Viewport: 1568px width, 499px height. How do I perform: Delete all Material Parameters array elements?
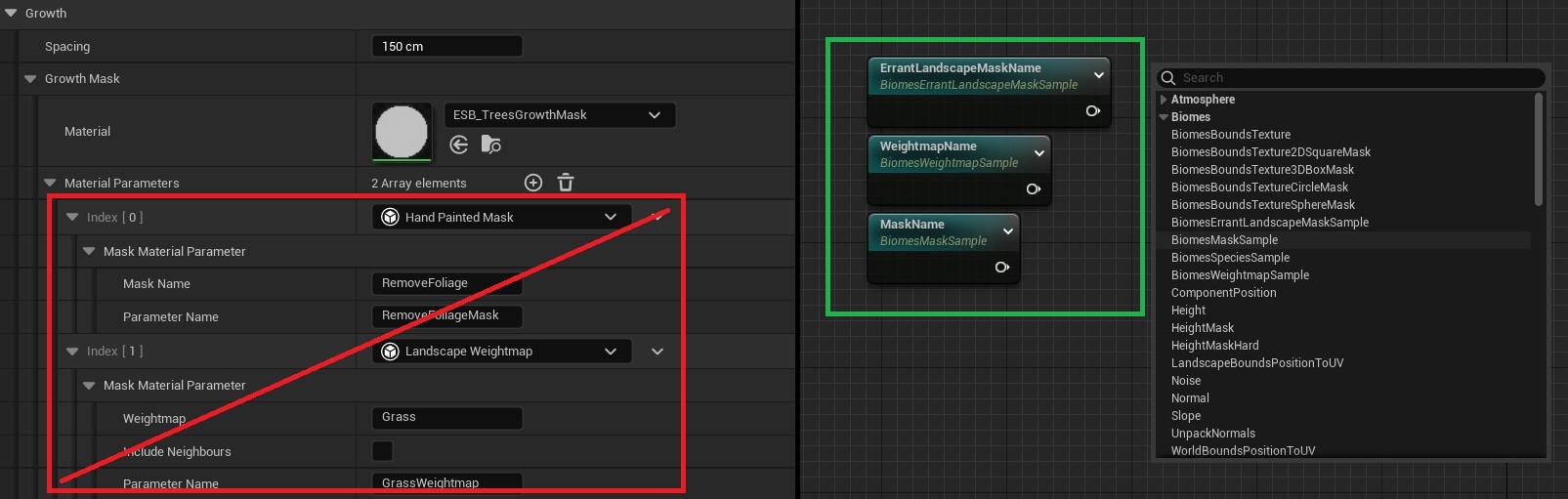566,183
